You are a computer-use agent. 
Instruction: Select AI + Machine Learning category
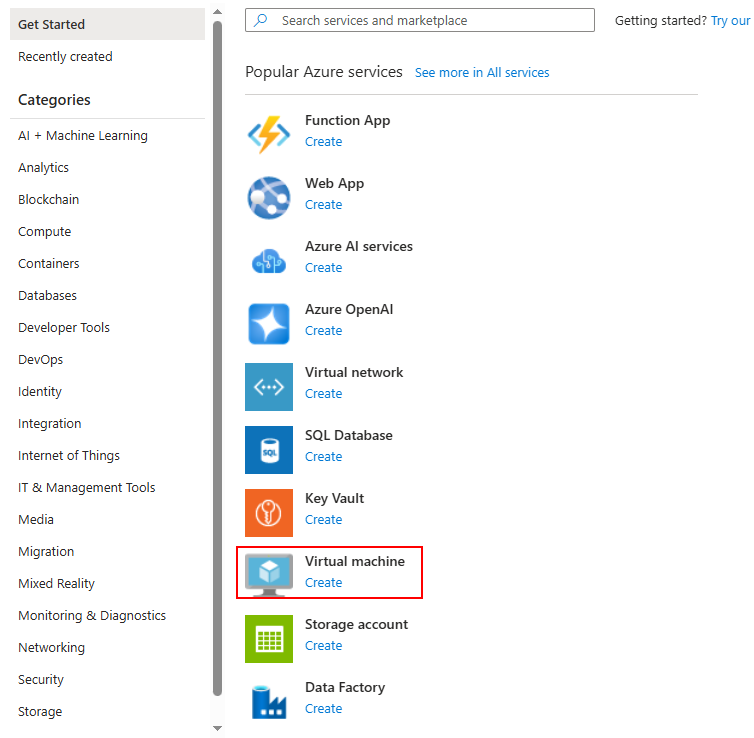click(x=83, y=136)
